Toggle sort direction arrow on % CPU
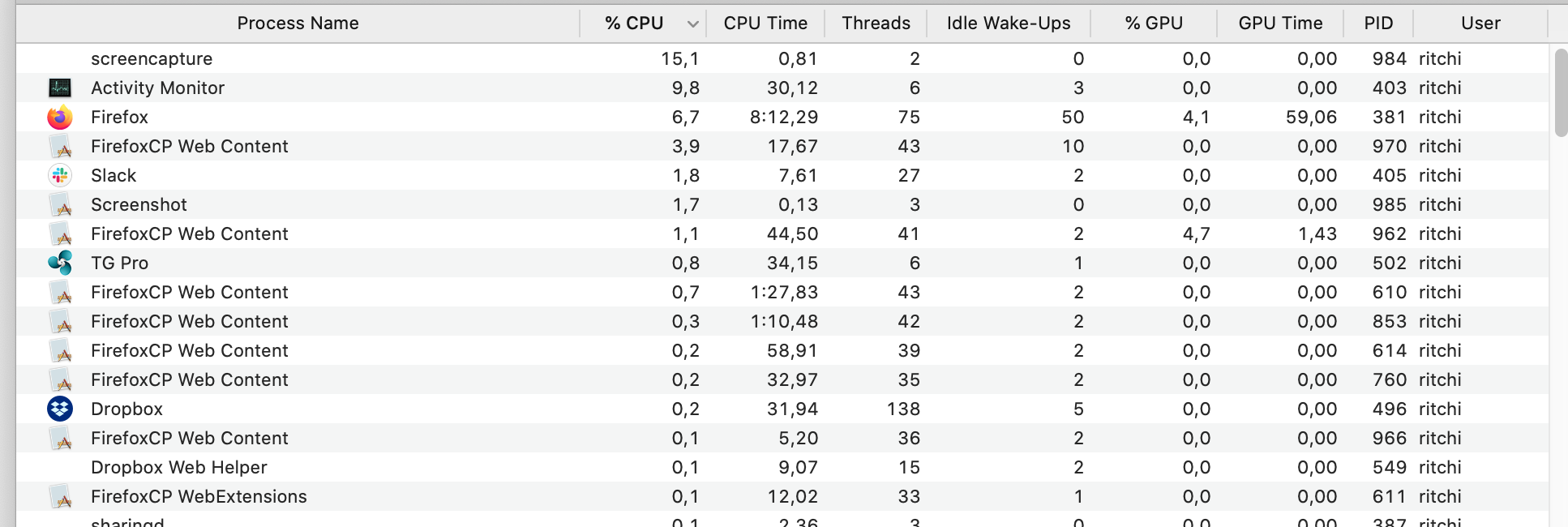Viewport: 1568px width, 527px height. tap(692, 24)
